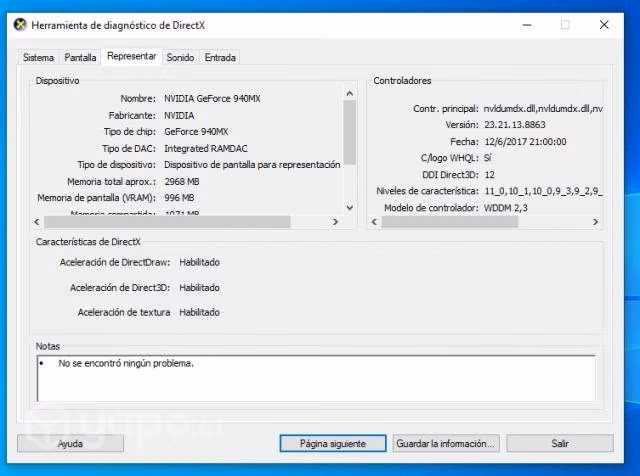Viewport: 640px width, 476px height.
Task: Click the Controladores horizontal scrollbar thumb
Action: click(x=450, y=222)
